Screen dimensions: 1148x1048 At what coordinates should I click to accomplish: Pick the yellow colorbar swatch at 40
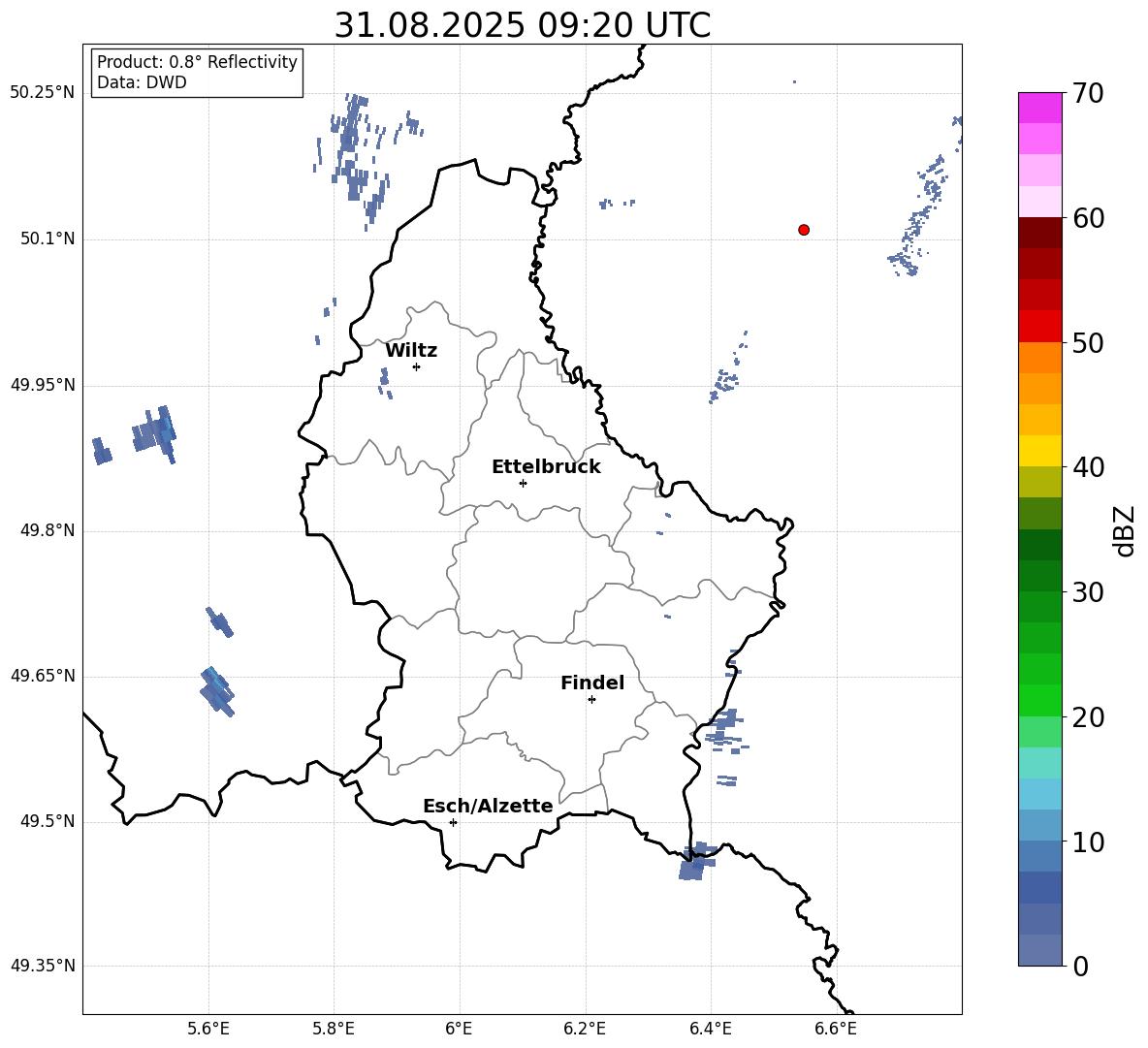(x=1039, y=451)
